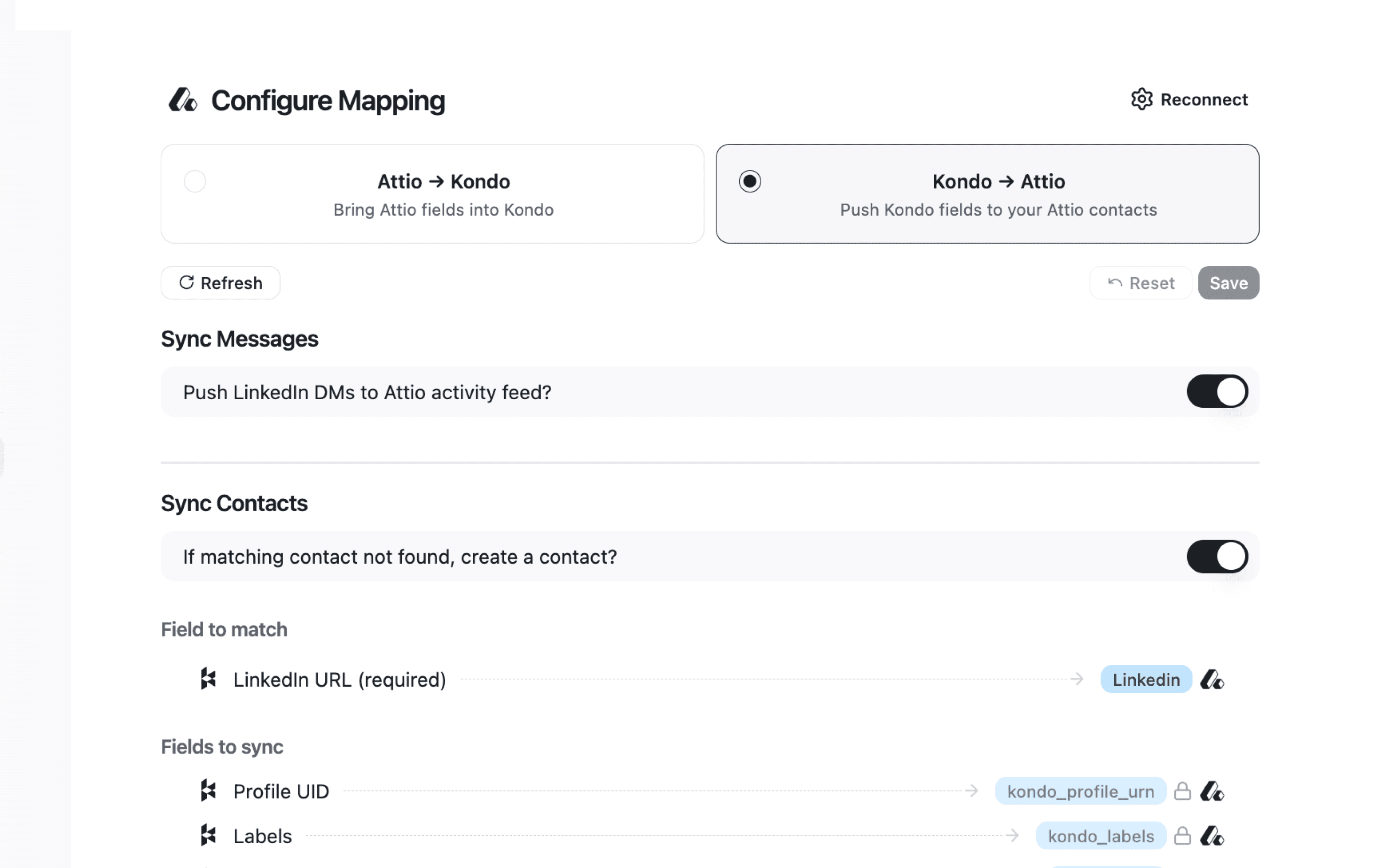Click the Save button
Viewport: 1391px width, 868px height.
1228,283
